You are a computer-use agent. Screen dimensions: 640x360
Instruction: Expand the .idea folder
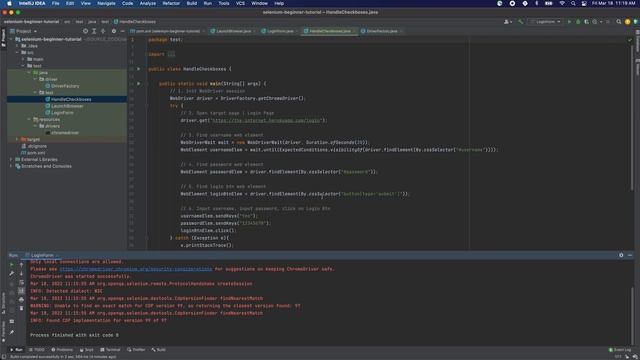[x=18, y=46]
